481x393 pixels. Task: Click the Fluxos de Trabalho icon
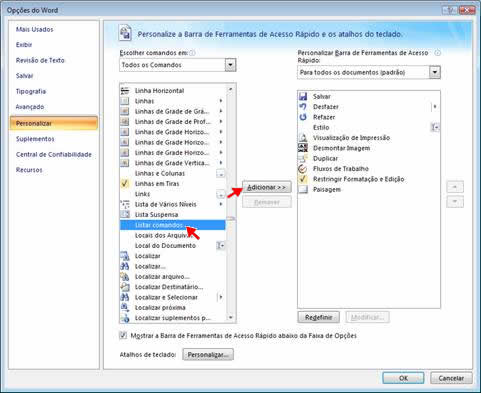pos(303,169)
